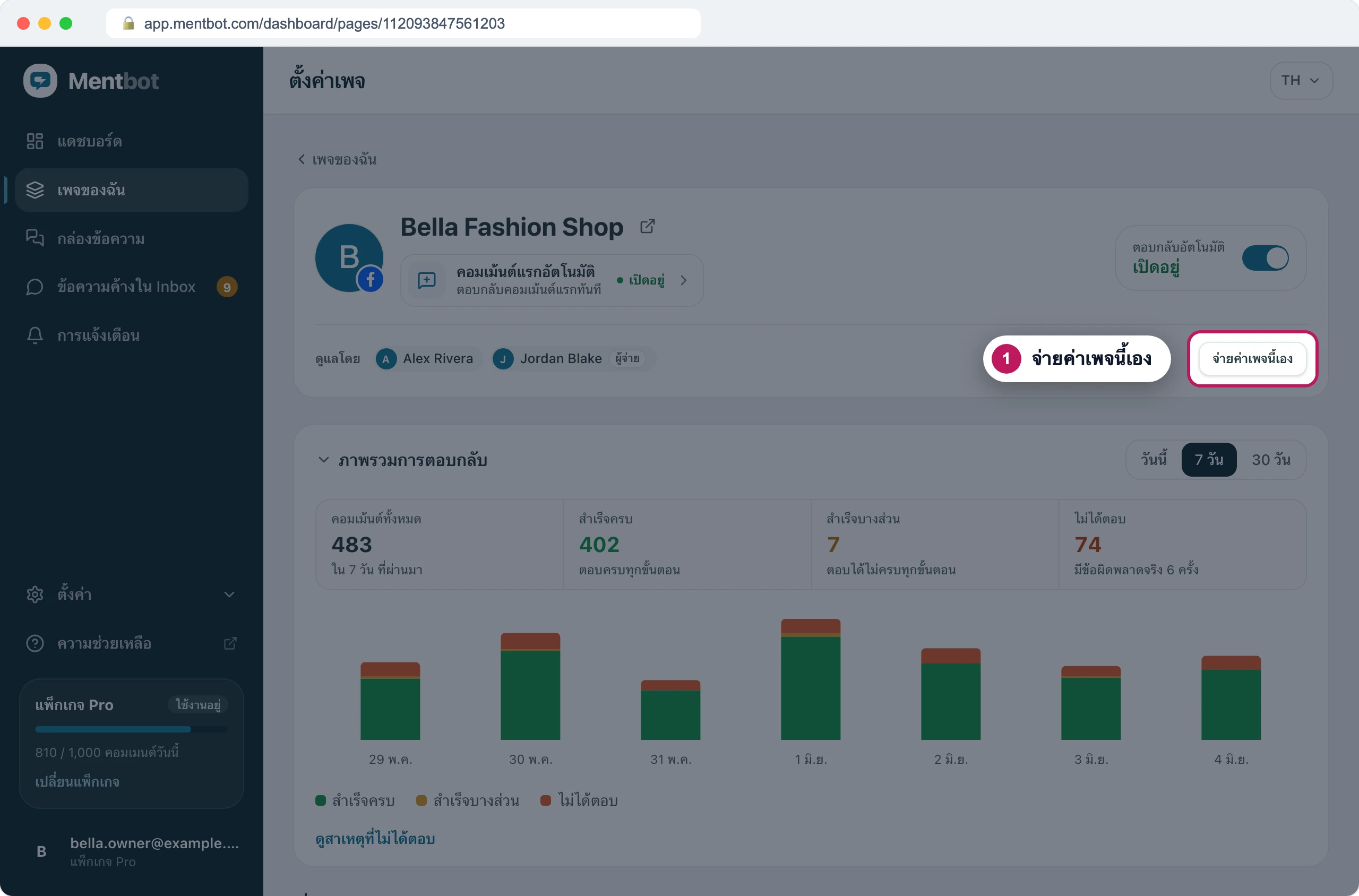Viewport: 1359px width, 896px height.
Task: Open the ดูสาเหตุที่ไม่ได้ตอบ link
Action: (375, 838)
